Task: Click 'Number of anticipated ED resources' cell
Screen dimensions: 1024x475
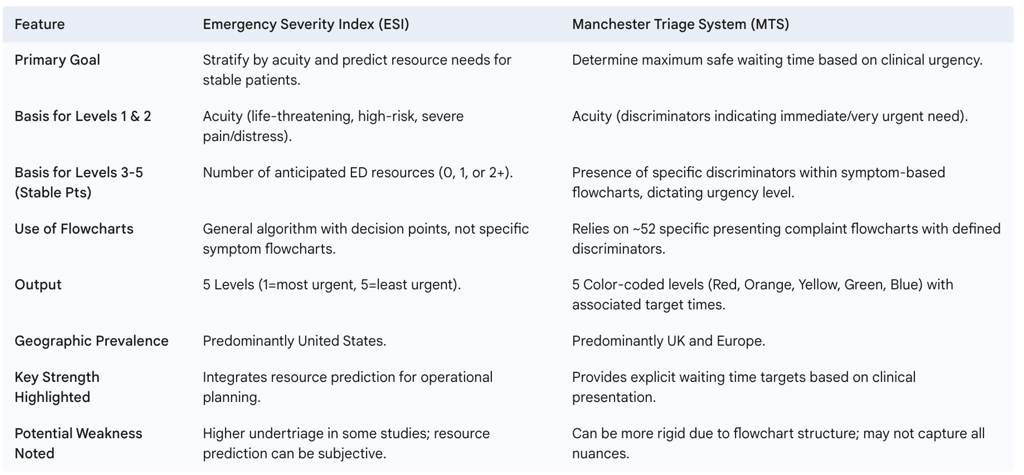Action: tap(358, 172)
